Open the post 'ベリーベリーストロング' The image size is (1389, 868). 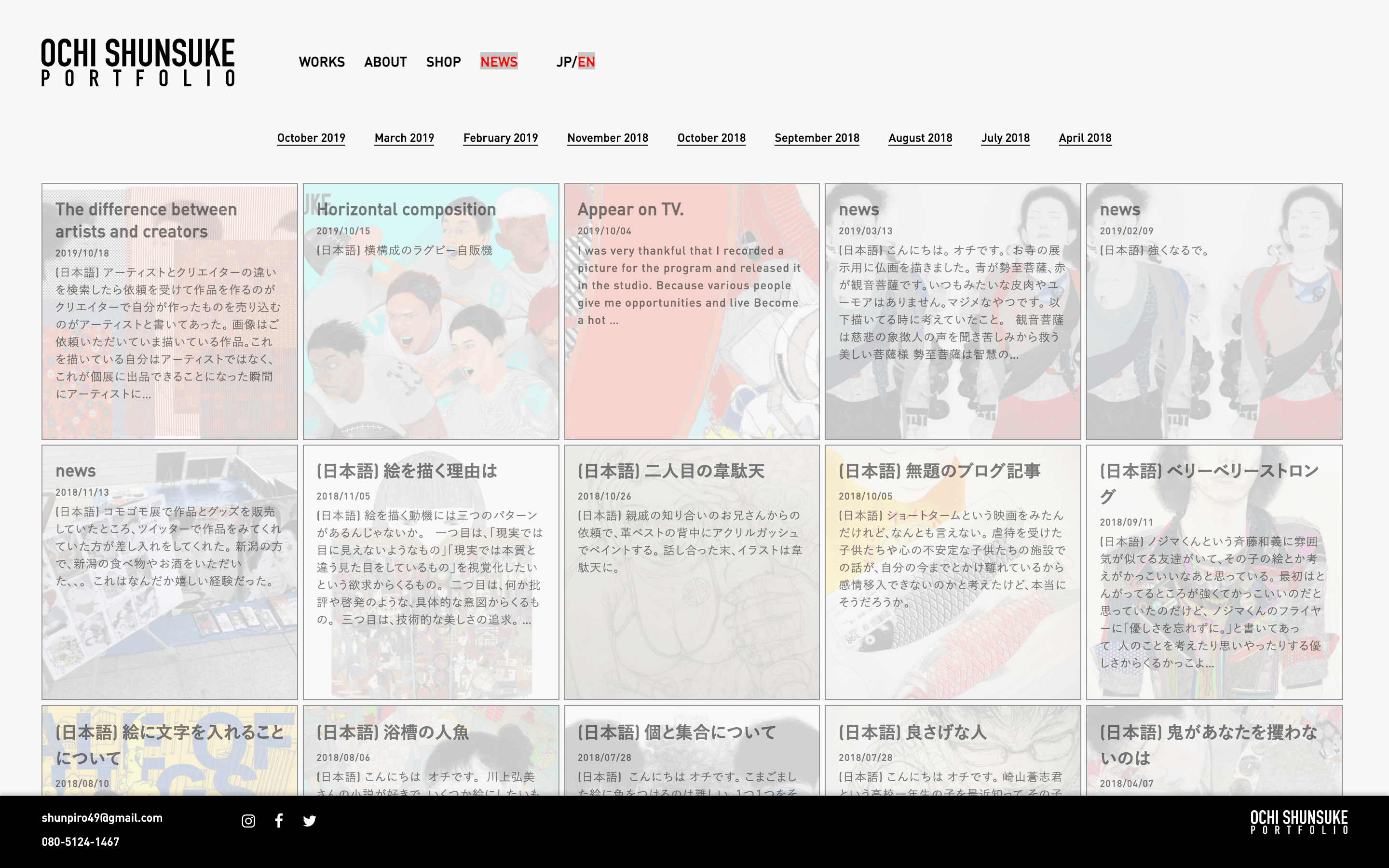[x=1214, y=572]
